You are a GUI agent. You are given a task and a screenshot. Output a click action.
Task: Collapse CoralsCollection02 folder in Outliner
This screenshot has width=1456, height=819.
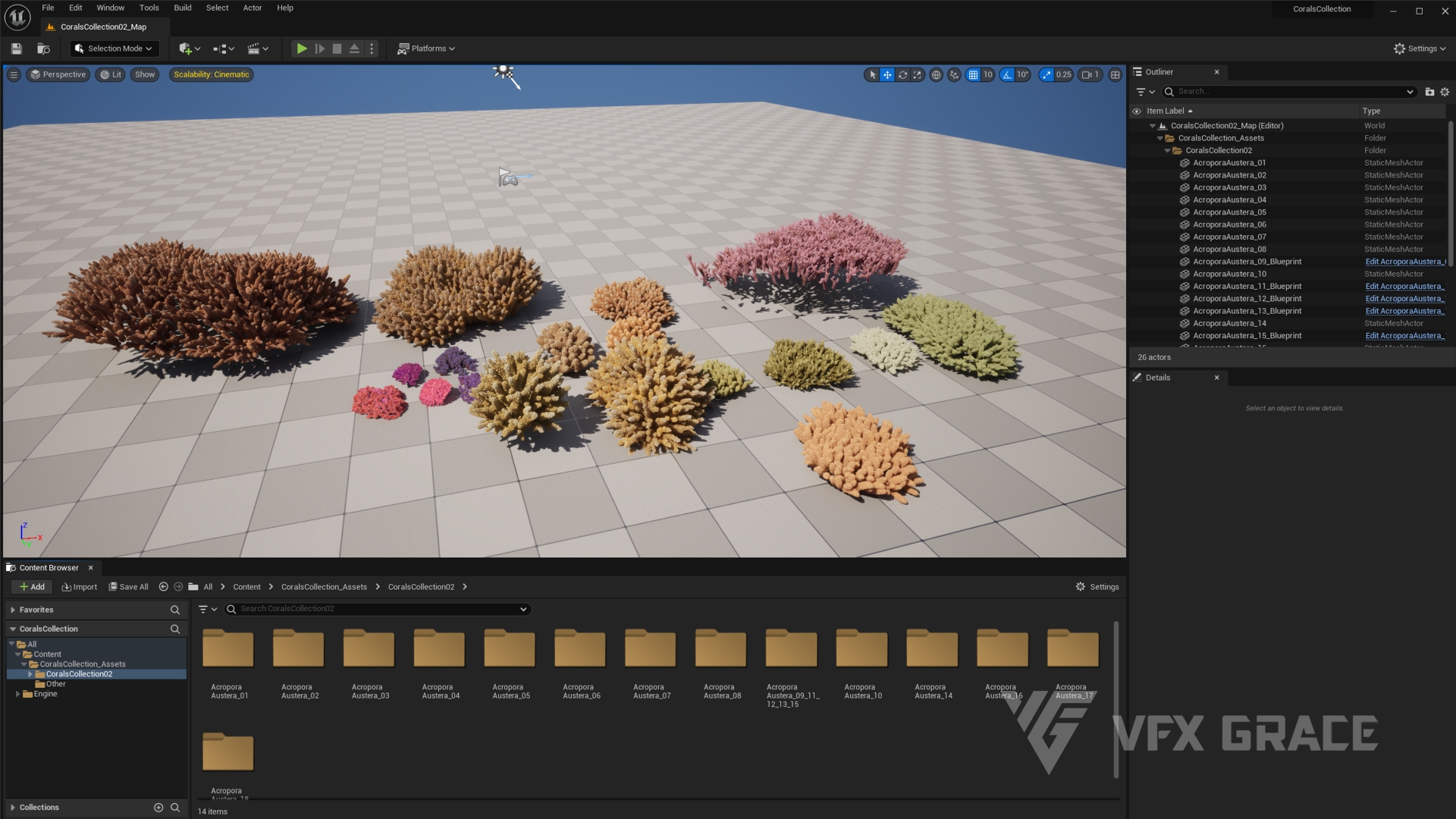pyautogui.click(x=1168, y=150)
